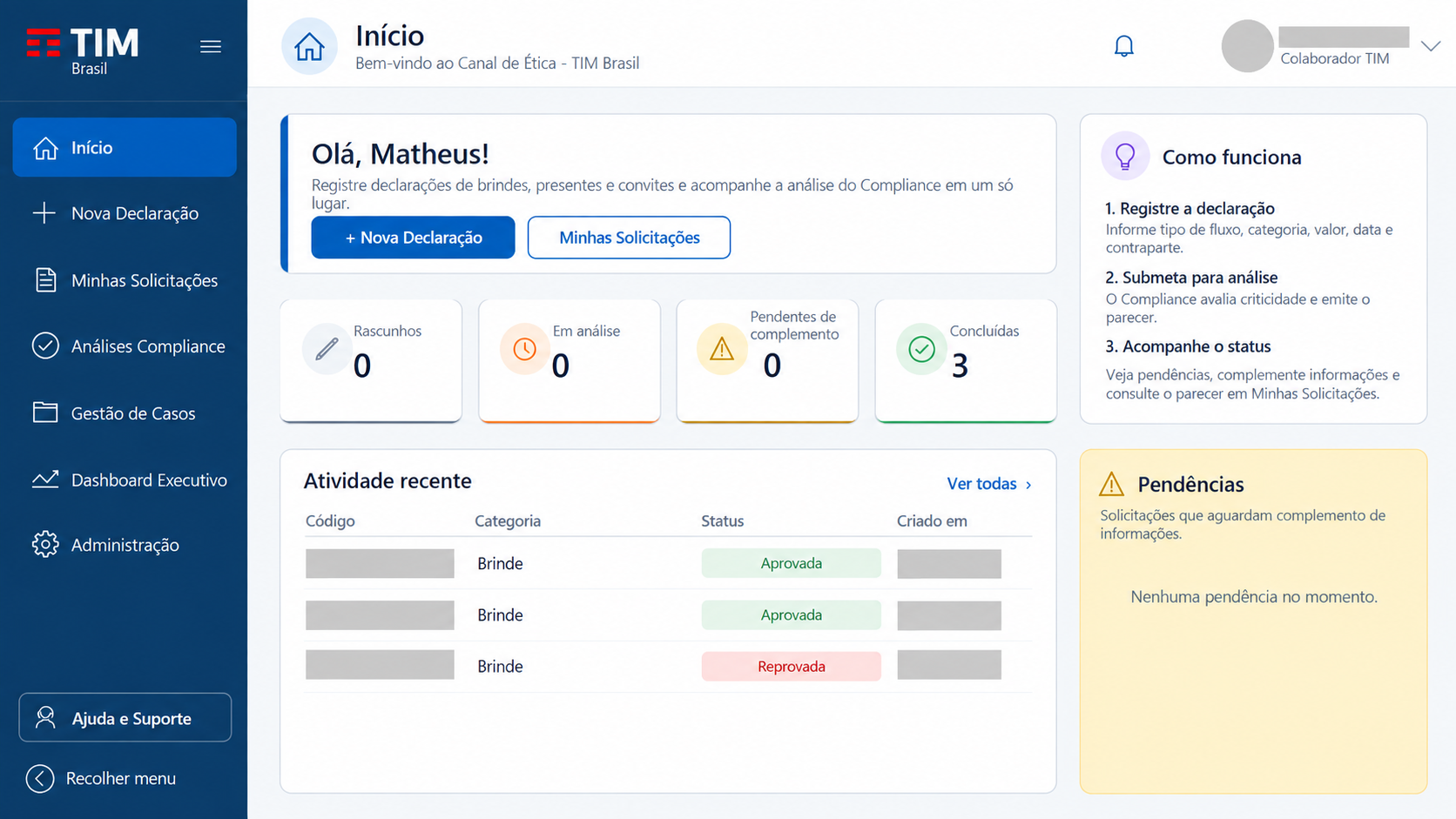Open Minhas Solicitações in the sidebar
The image size is (1456, 819).
click(125, 280)
